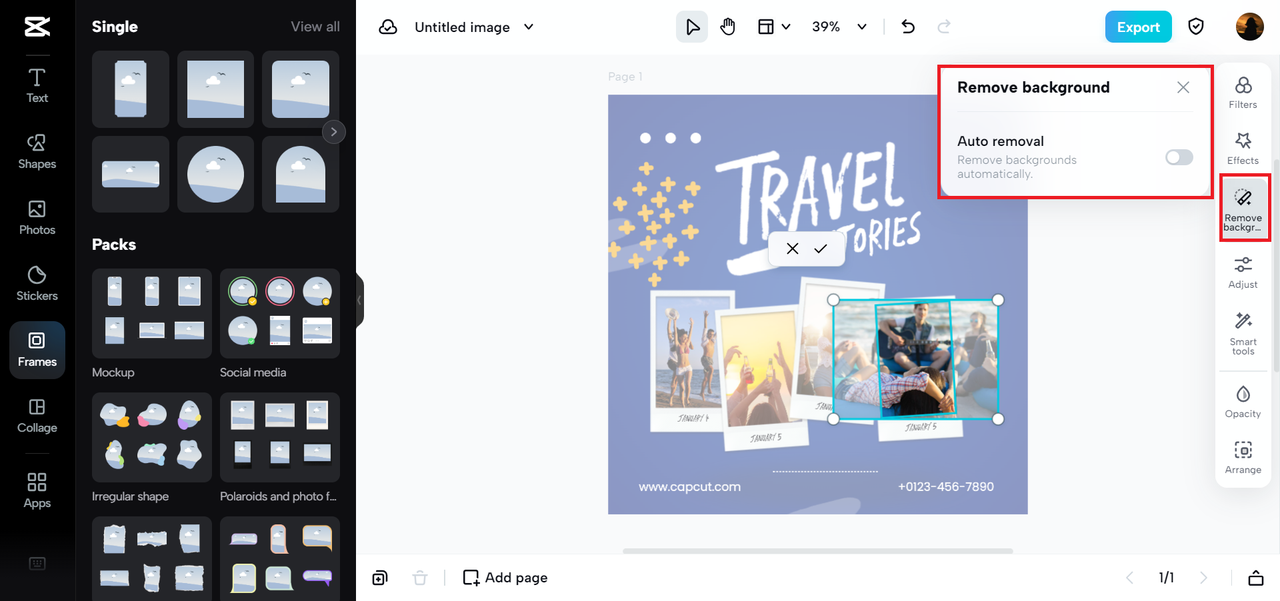Open the Photos panel
This screenshot has width=1280, height=601.
click(x=37, y=218)
